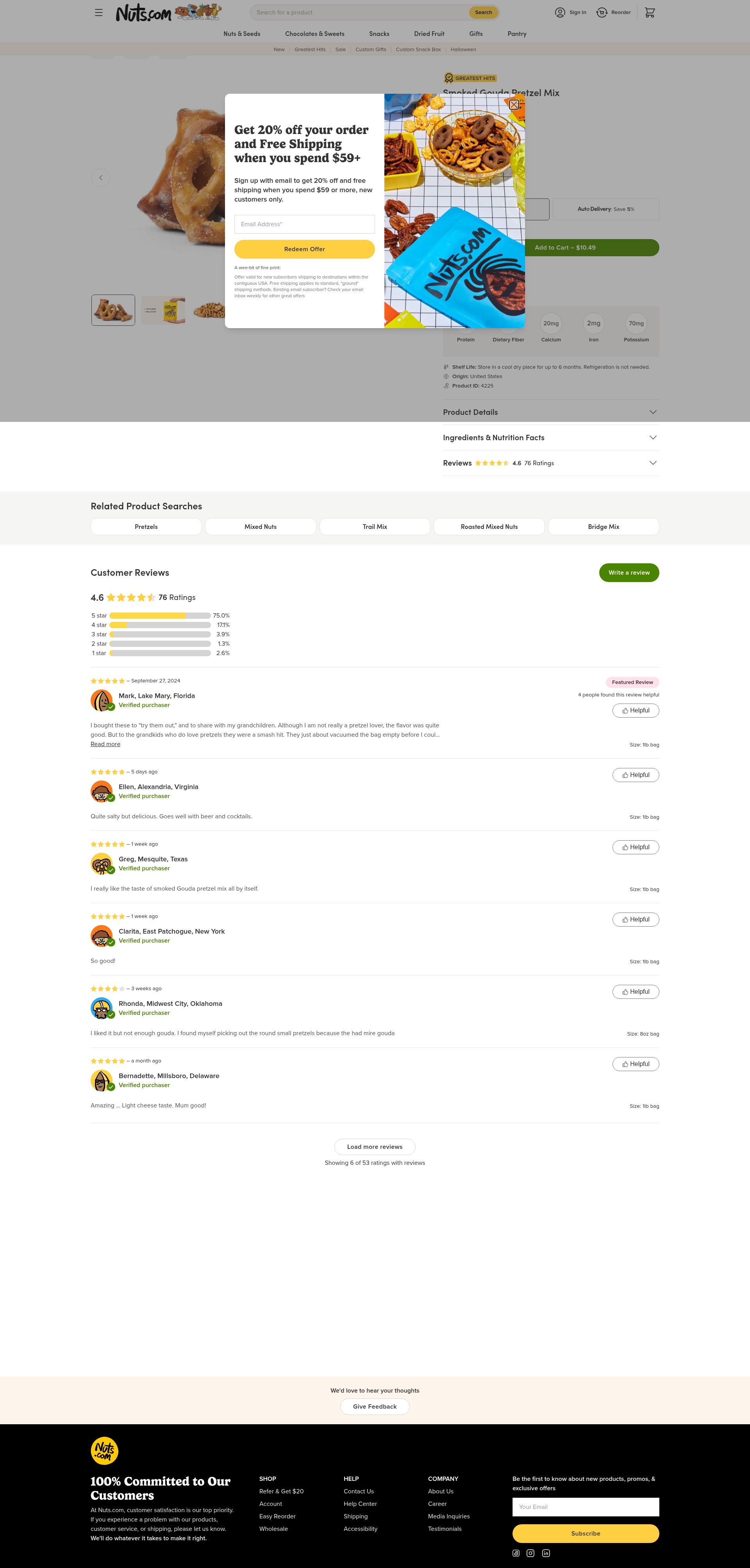Open the shopping cart icon
The height and width of the screenshot is (1568, 750).
650,12
